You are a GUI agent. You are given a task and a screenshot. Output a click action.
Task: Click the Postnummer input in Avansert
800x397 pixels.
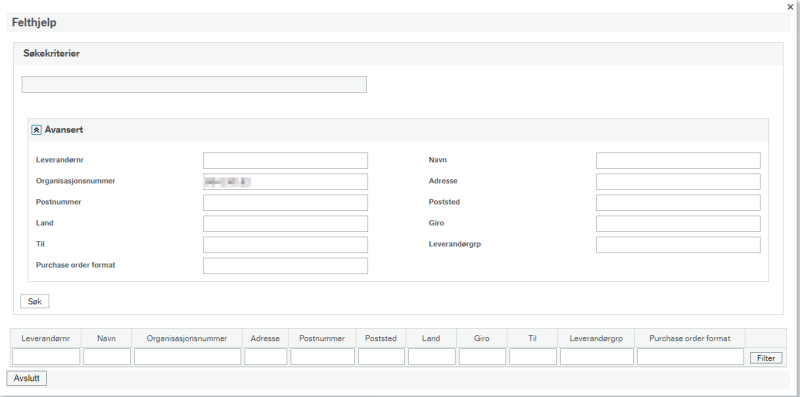285,202
